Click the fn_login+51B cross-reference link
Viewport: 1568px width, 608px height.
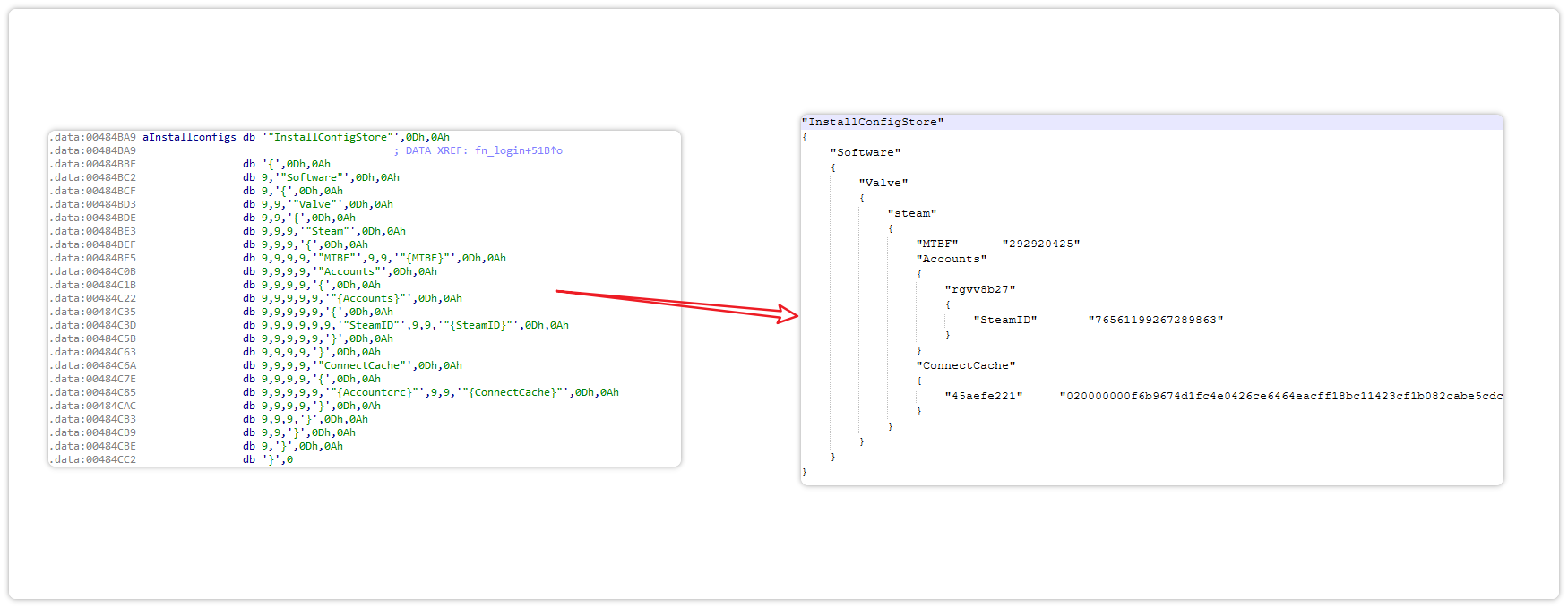(518, 150)
